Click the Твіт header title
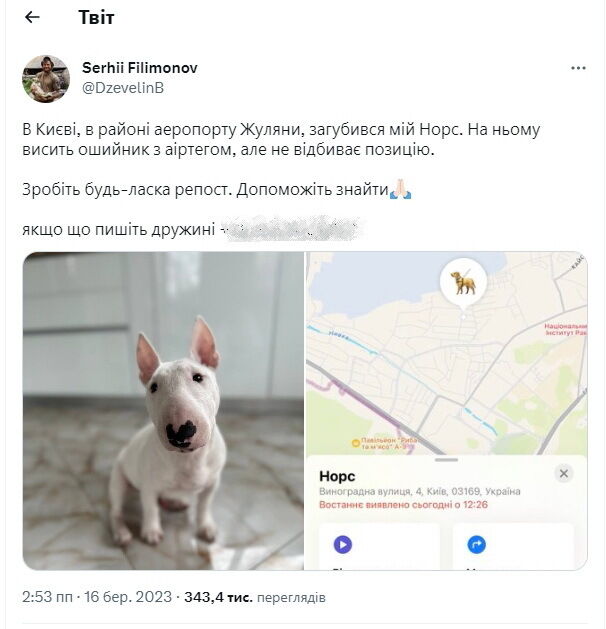The height and width of the screenshot is (629, 606). [x=96, y=17]
